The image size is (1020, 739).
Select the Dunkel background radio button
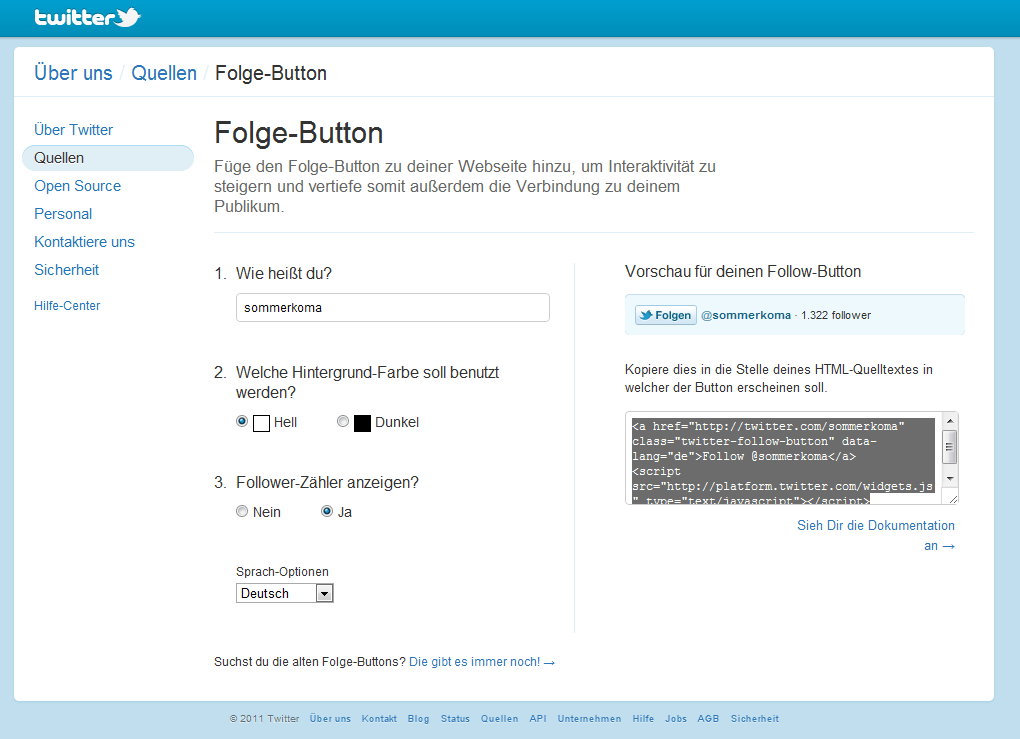(x=343, y=422)
